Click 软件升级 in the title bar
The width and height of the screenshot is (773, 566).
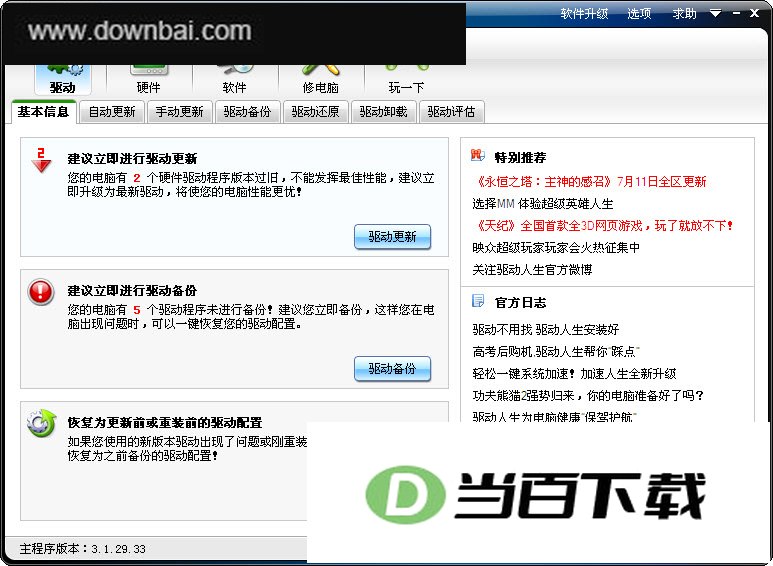point(584,14)
